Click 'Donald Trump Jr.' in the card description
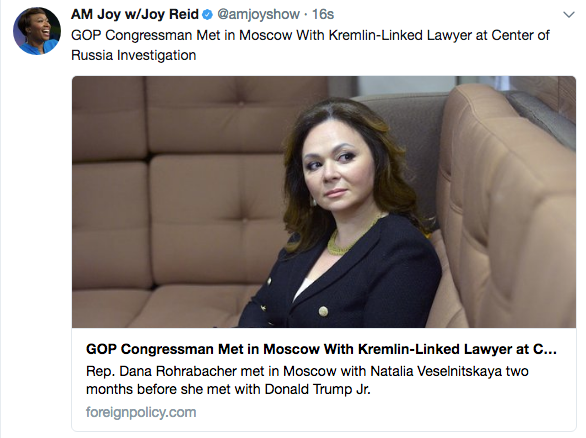Screen dimensions: 586x438 click(x=317, y=389)
